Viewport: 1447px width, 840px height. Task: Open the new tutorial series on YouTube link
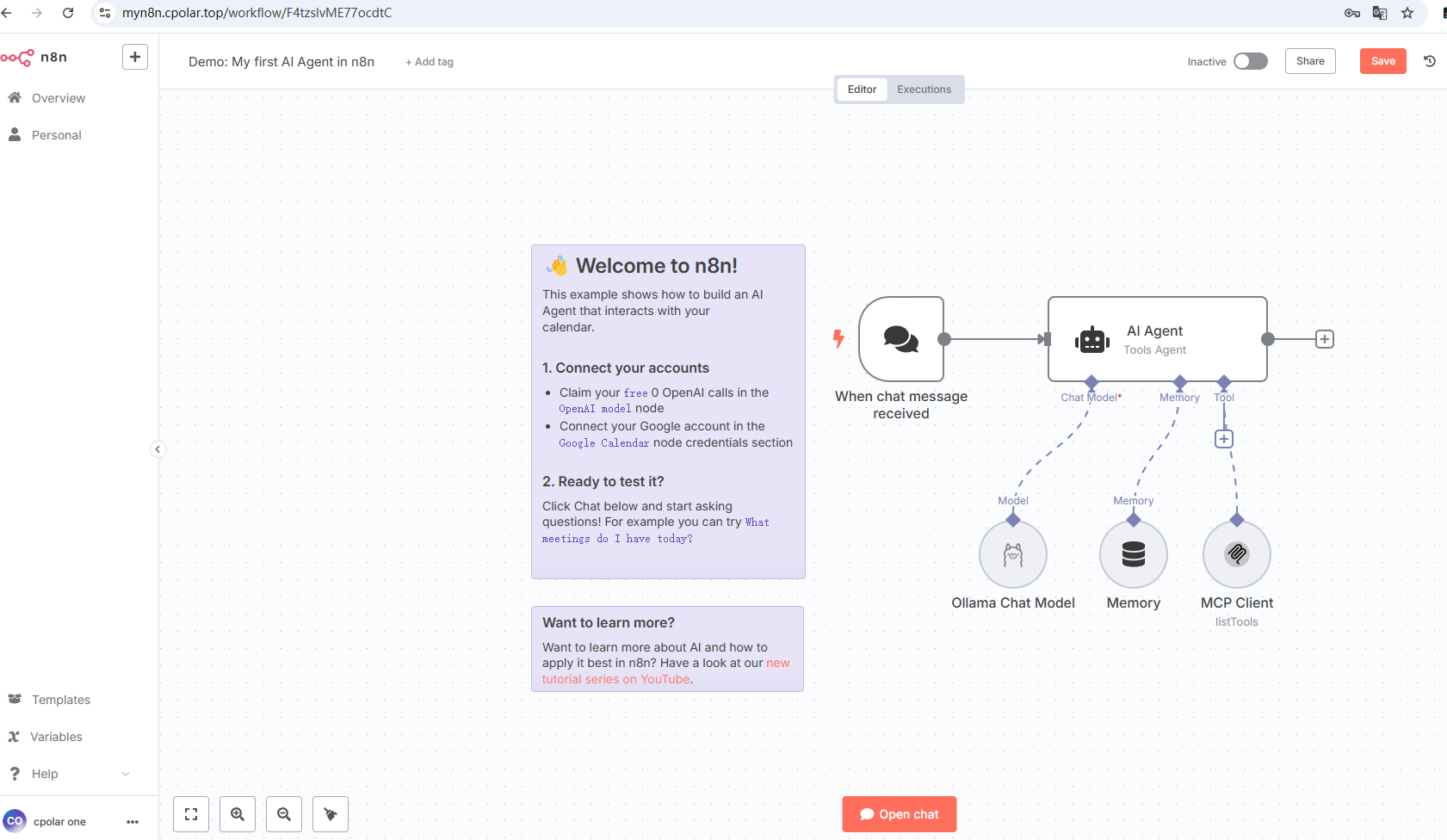[x=616, y=679]
